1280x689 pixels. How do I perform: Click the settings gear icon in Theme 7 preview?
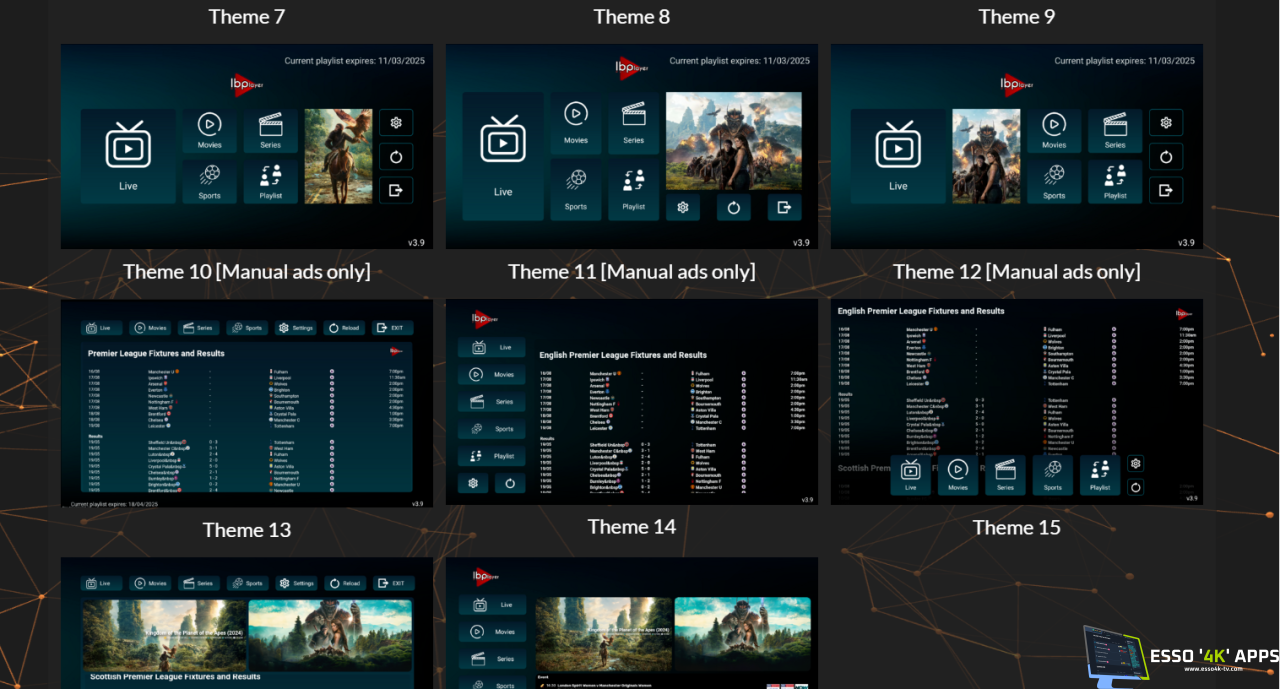tap(396, 123)
